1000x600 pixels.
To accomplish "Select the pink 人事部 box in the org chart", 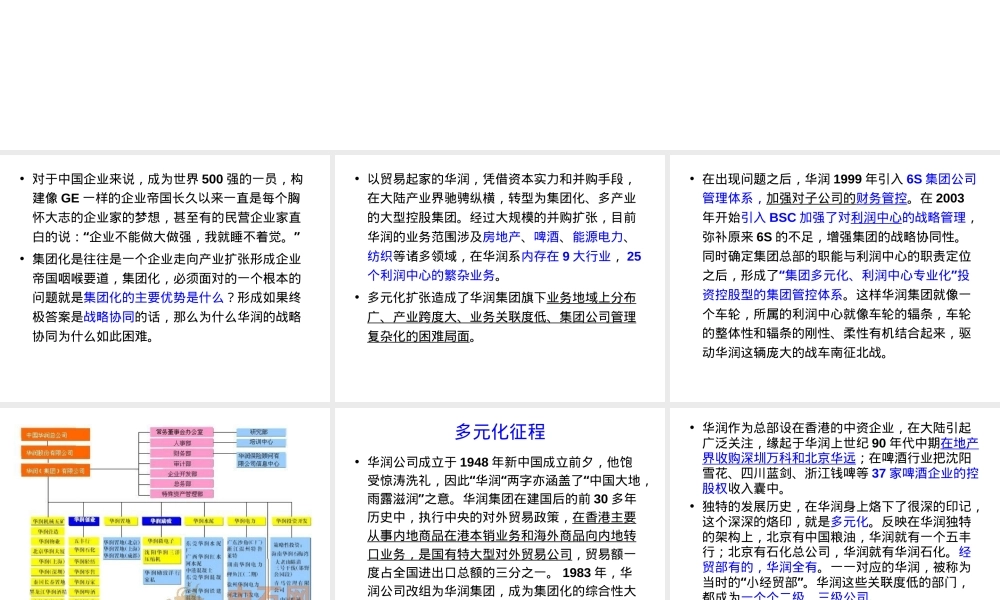I will click(182, 443).
